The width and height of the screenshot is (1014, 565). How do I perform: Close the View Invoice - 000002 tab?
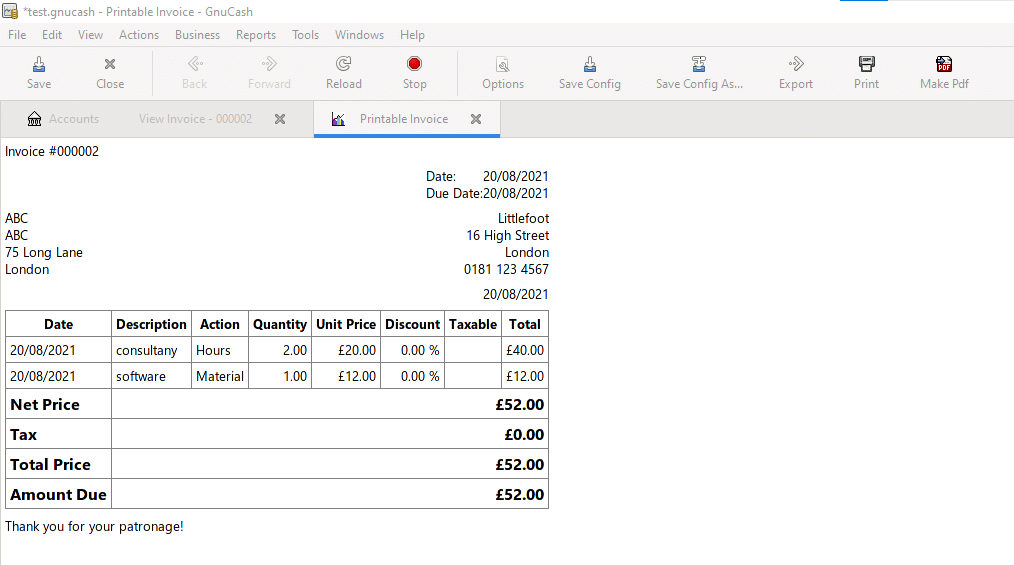[x=280, y=119]
